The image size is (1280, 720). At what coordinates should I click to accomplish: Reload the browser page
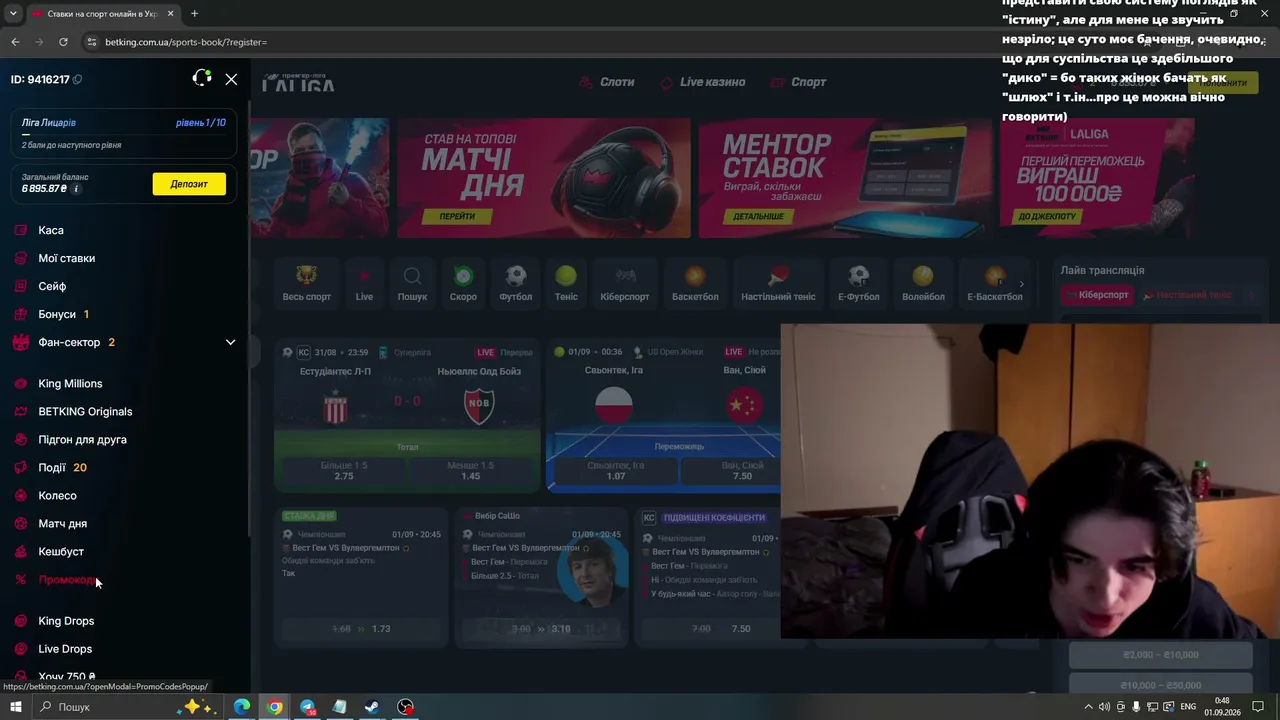63,42
